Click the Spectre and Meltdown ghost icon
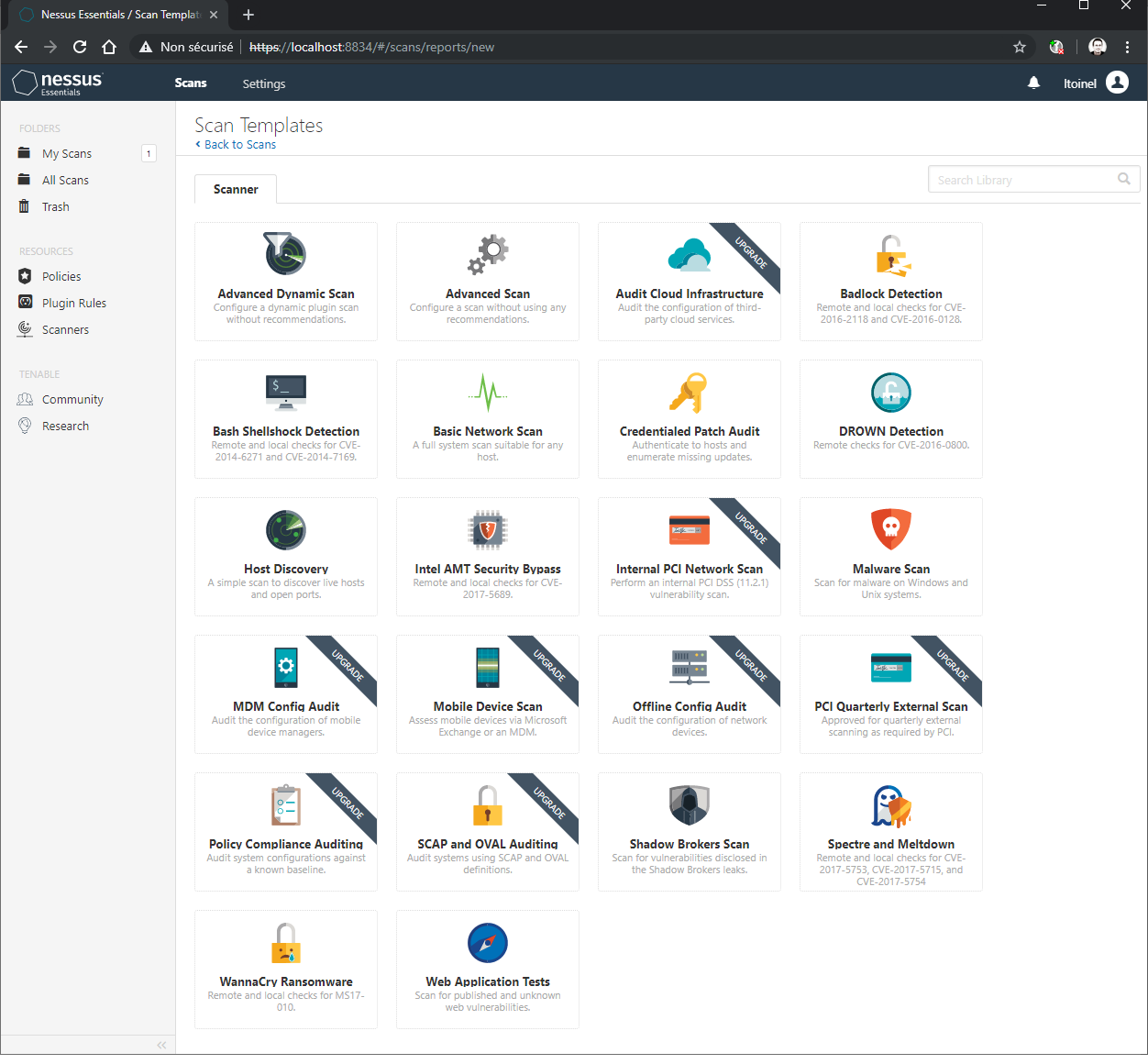This screenshot has height=1064, width=1148. point(891,805)
